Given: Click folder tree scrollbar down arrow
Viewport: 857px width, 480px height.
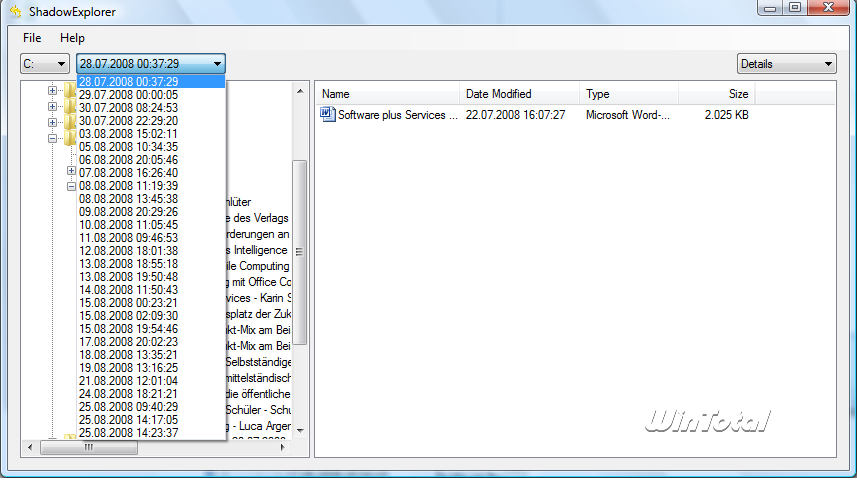Looking at the screenshot, I should (x=300, y=431).
